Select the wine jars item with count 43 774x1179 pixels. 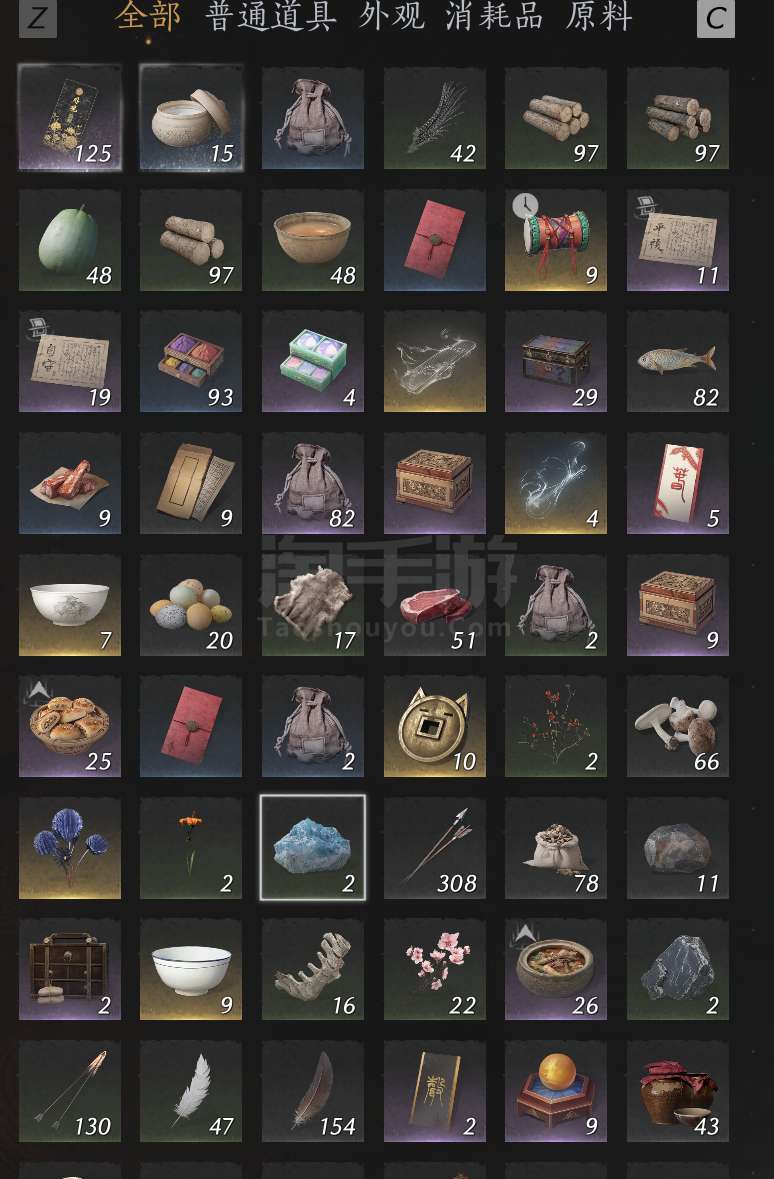(678, 1091)
